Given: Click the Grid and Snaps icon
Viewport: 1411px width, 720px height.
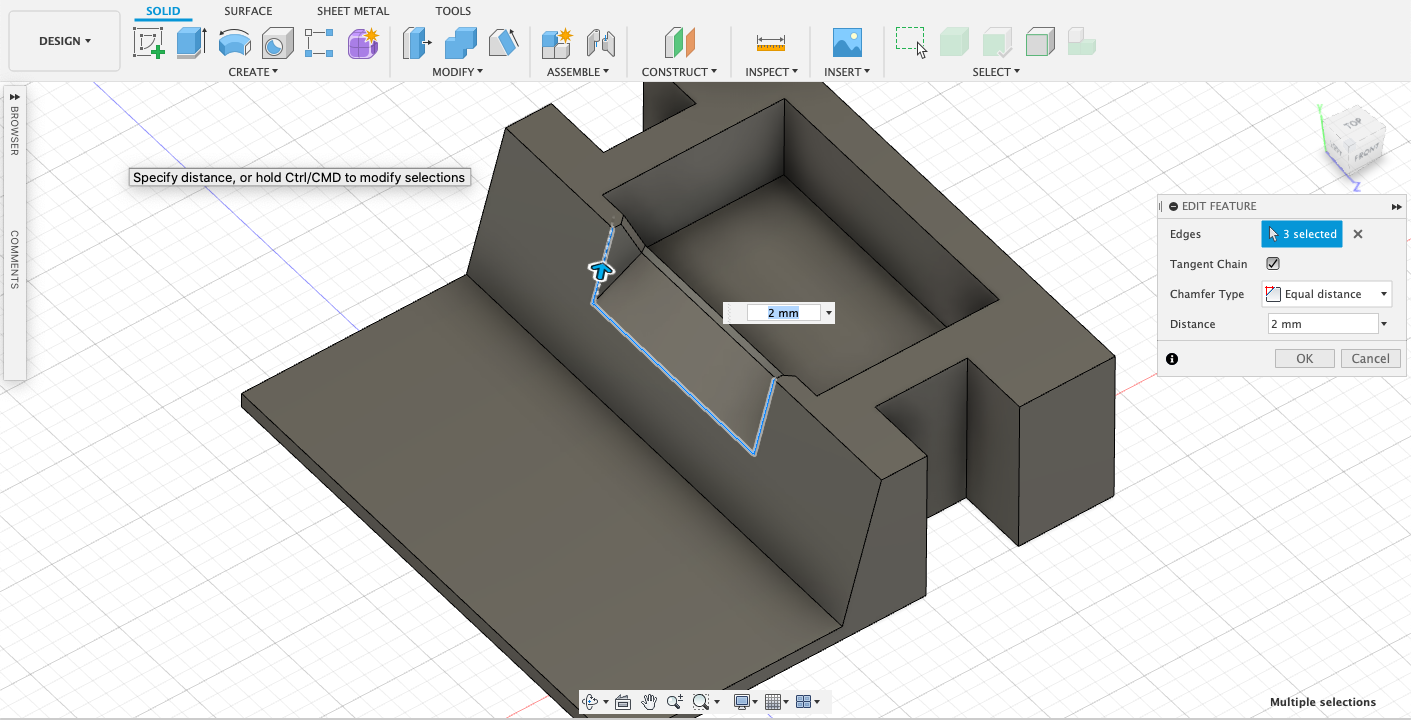Looking at the screenshot, I should coord(772,702).
